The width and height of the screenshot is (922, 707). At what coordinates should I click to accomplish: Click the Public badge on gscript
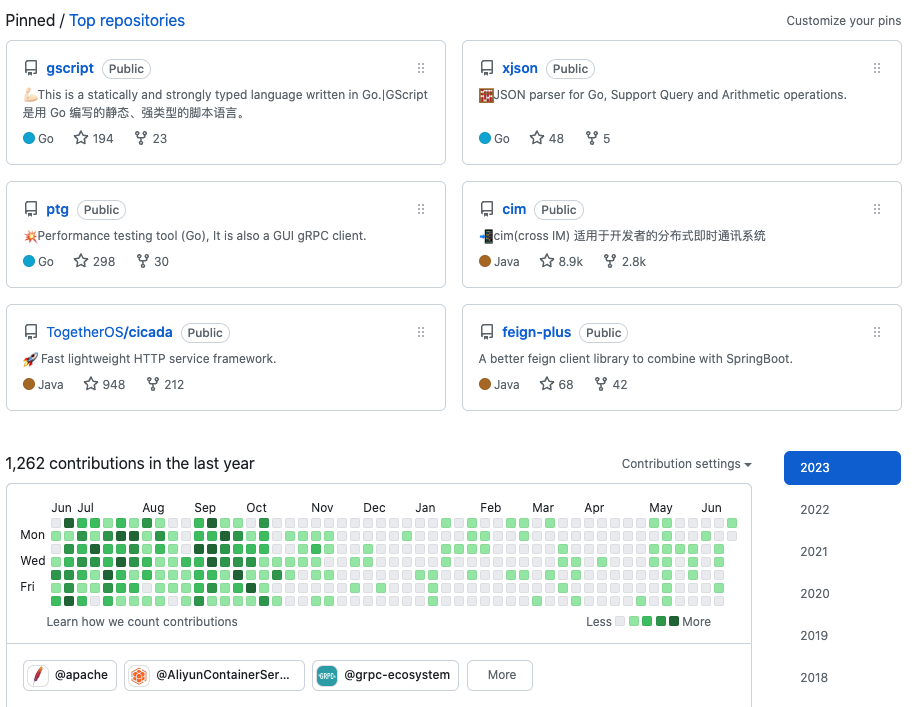click(x=126, y=69)
